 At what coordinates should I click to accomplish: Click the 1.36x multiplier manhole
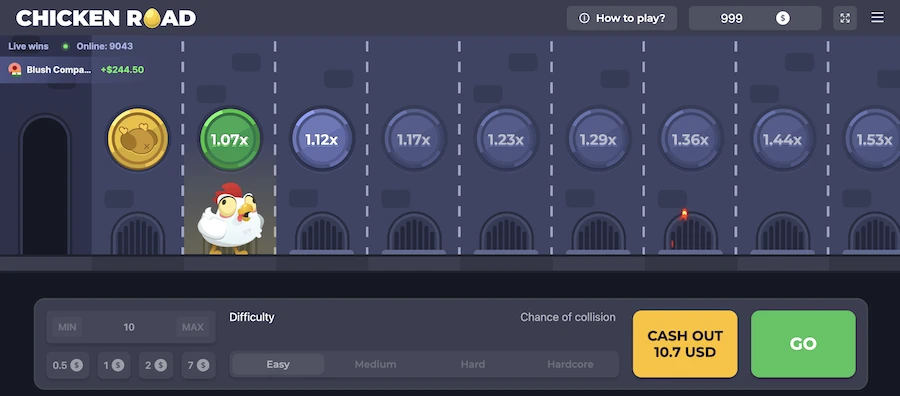pos(690,139)
